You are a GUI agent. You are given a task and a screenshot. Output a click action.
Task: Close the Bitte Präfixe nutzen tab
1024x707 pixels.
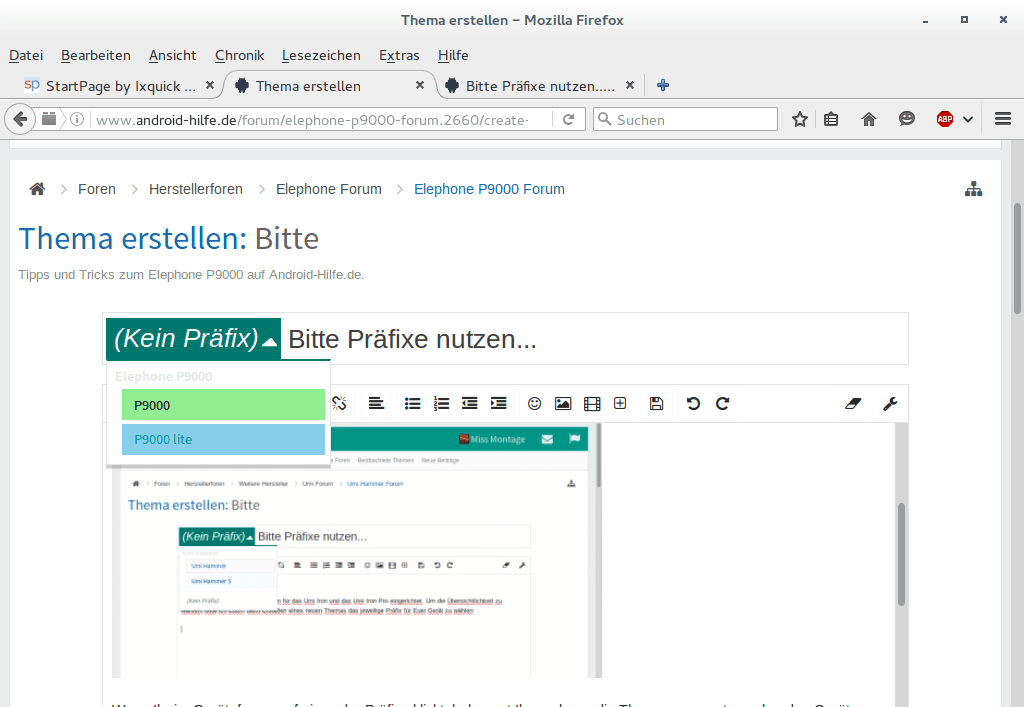pos(630,85)
